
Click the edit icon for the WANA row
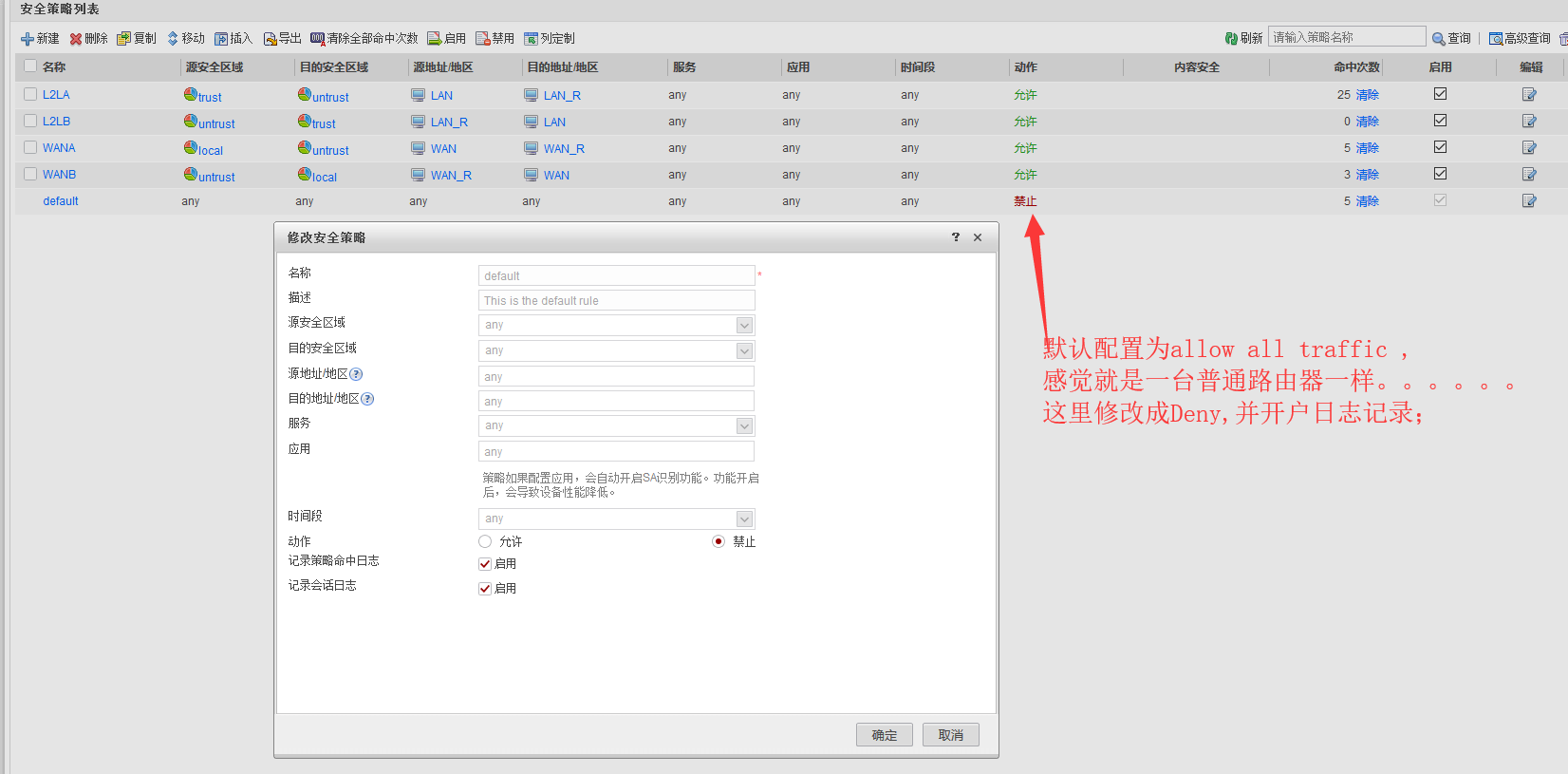(1529, 148)
